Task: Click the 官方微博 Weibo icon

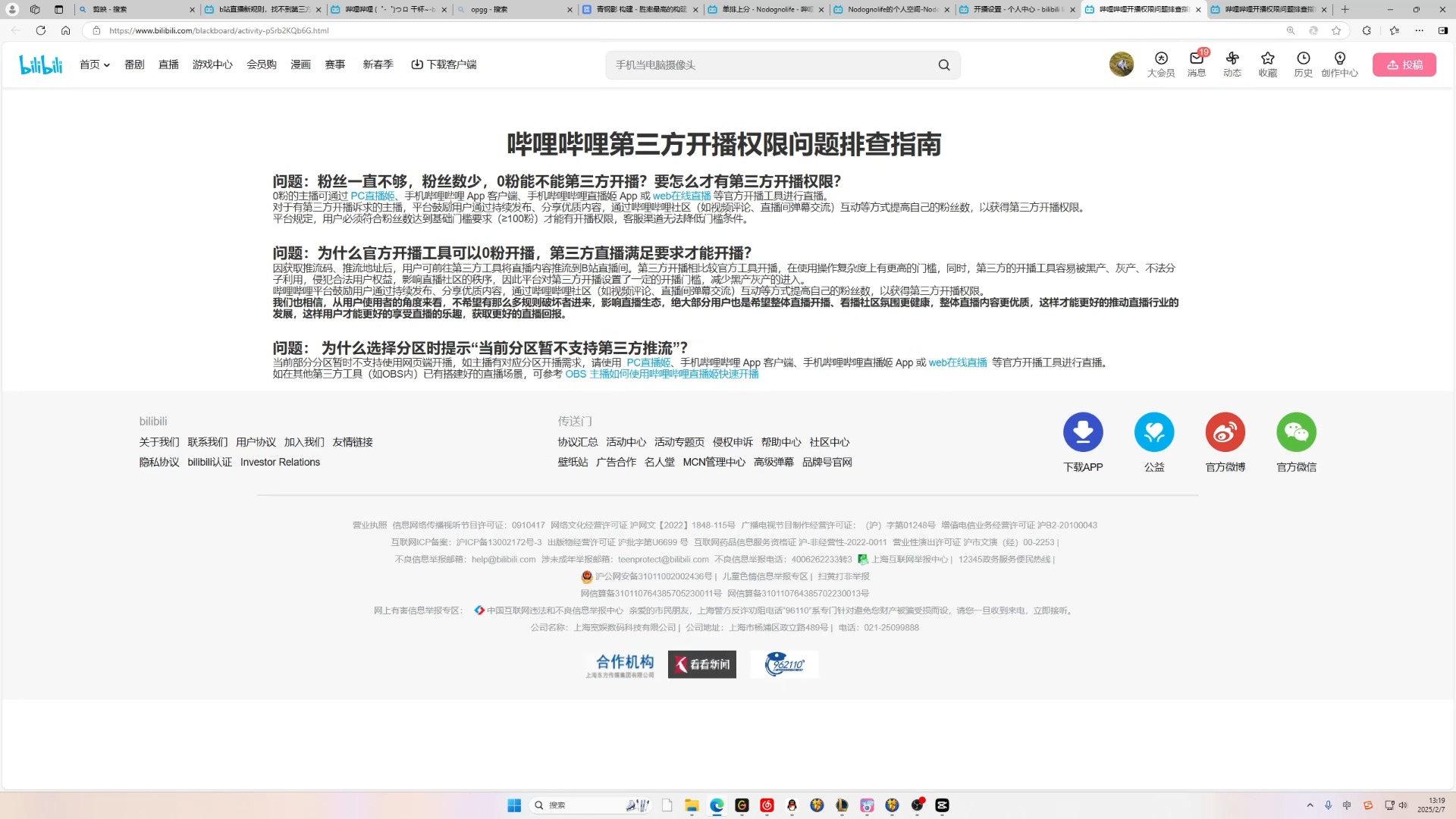Action: (1225, 432)
